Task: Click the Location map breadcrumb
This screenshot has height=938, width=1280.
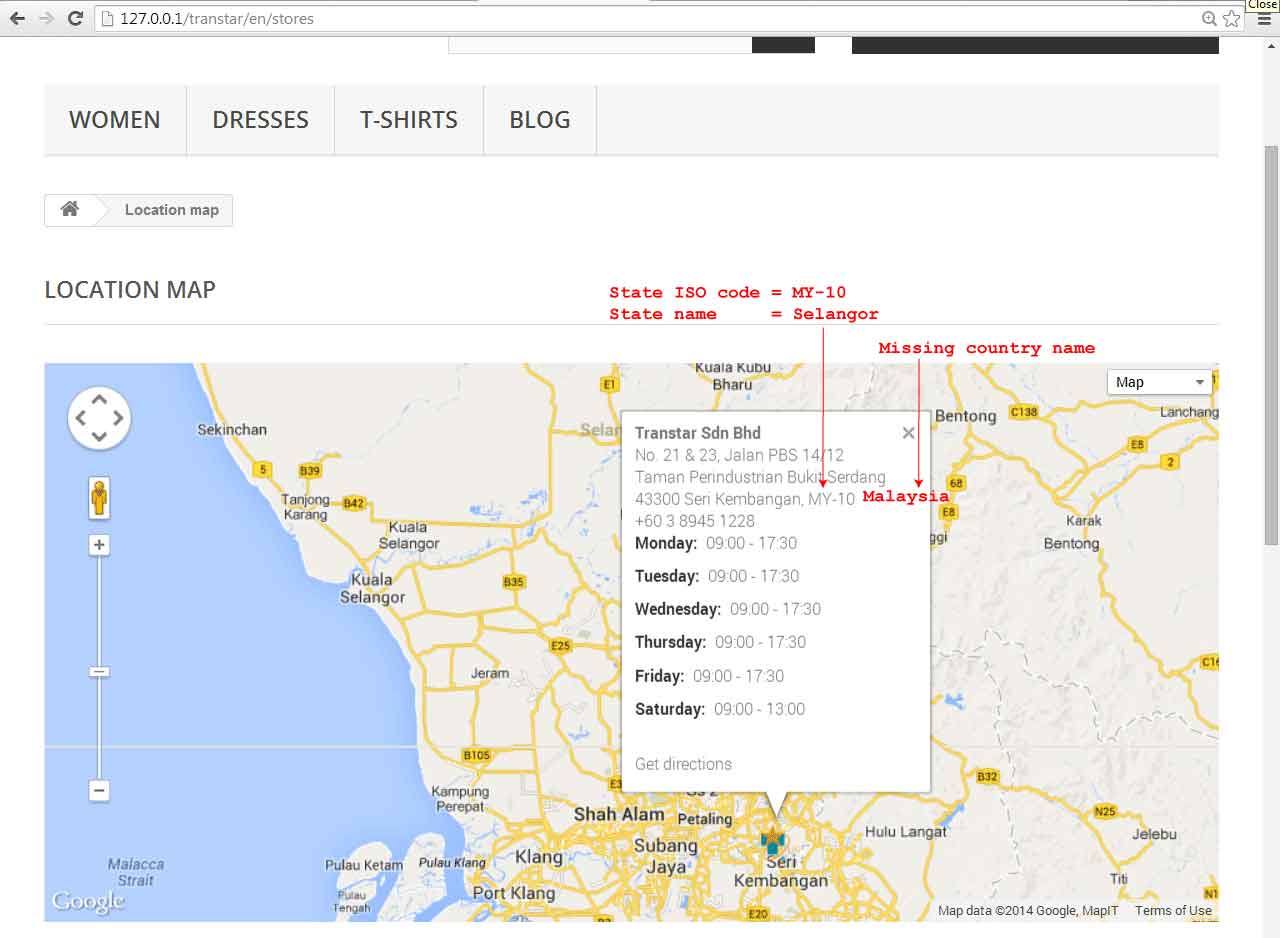Action: [x=172, y=210]
